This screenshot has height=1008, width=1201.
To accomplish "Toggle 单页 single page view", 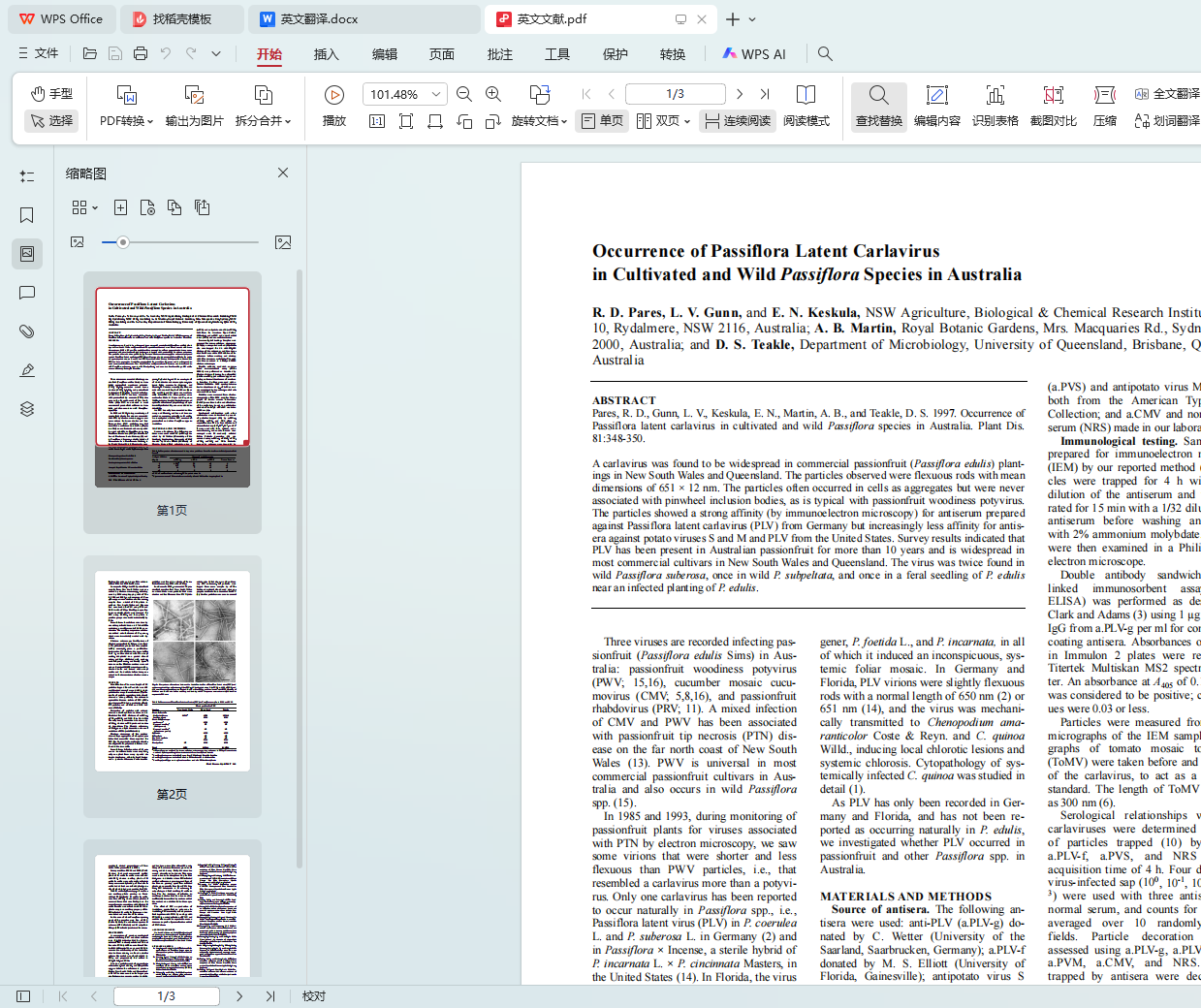I will [x=602, y=121].
